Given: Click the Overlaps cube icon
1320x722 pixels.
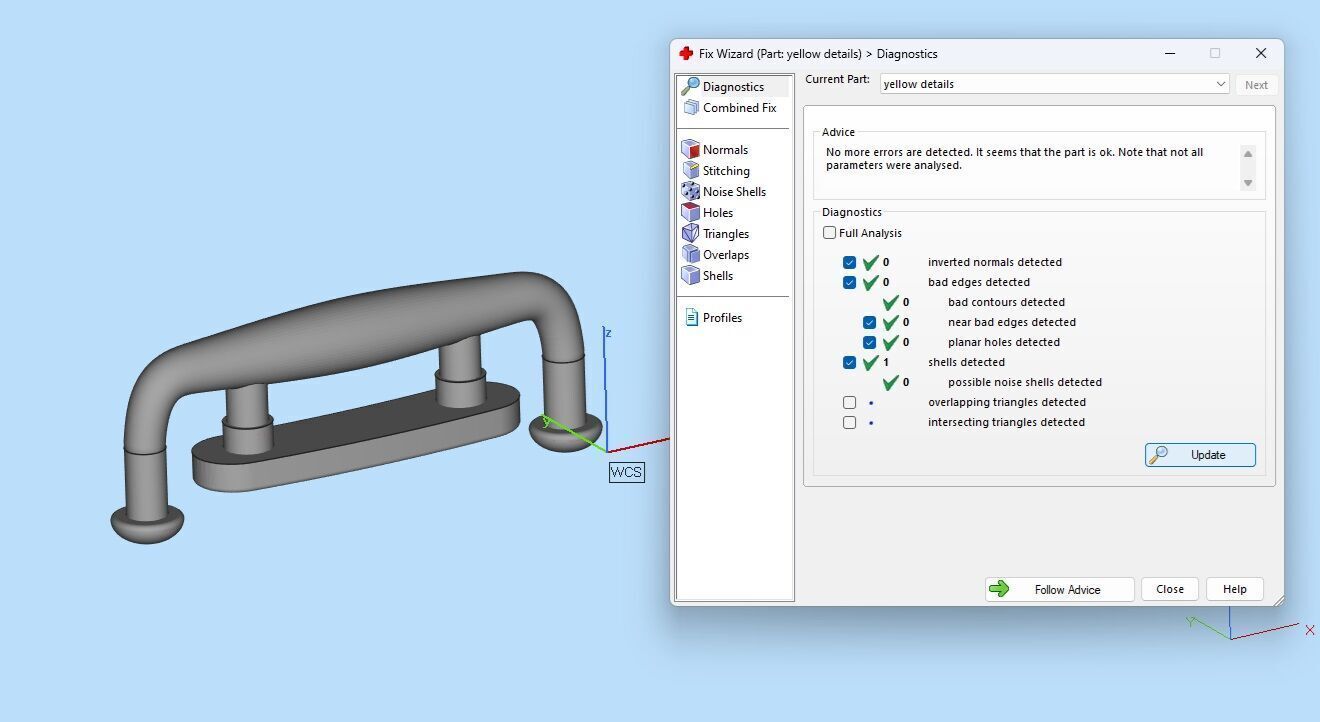Looking at the screenshot, I should [690, 255].
